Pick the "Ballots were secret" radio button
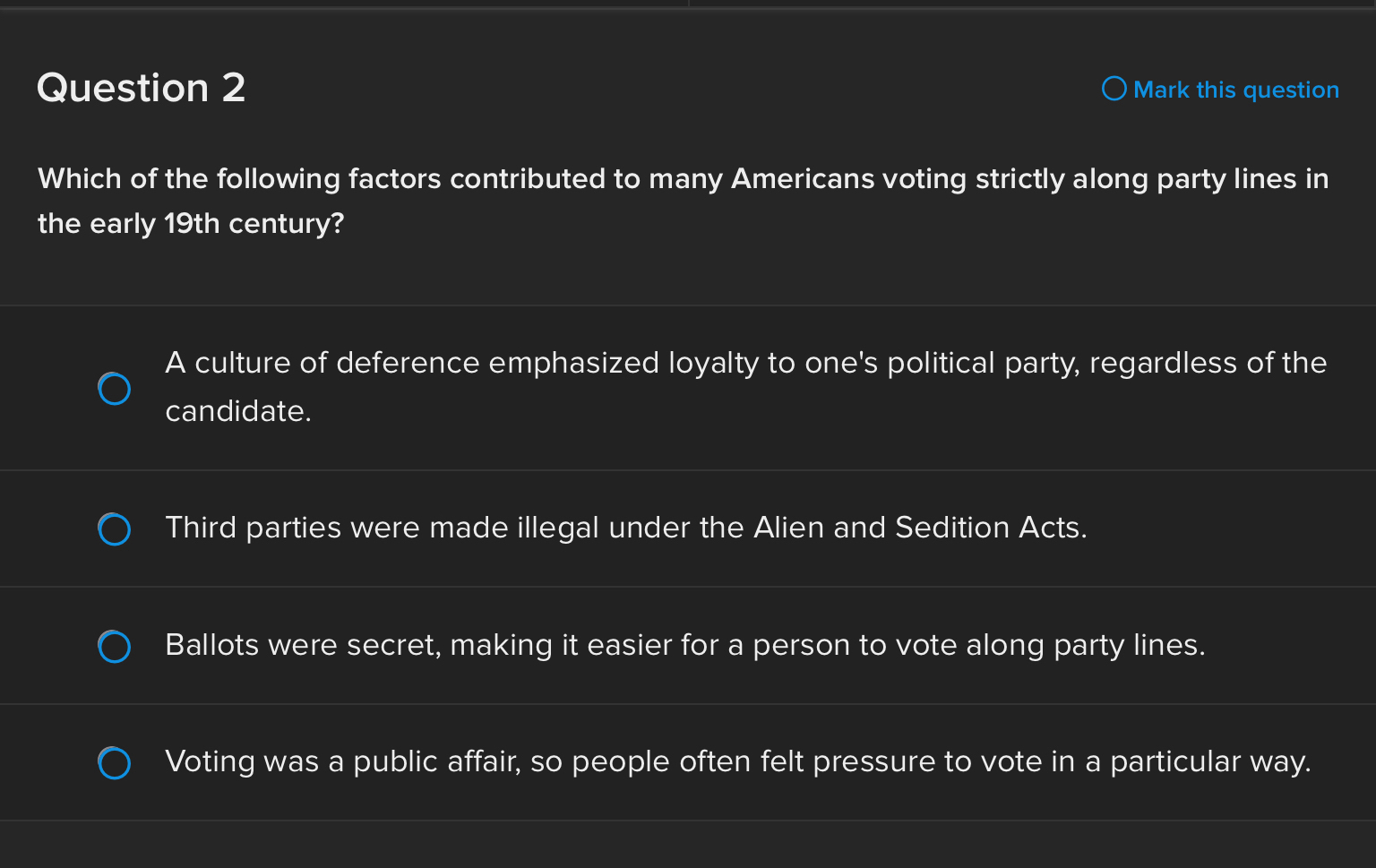This screenshot has height=868, width=1376. click(115, 646)
